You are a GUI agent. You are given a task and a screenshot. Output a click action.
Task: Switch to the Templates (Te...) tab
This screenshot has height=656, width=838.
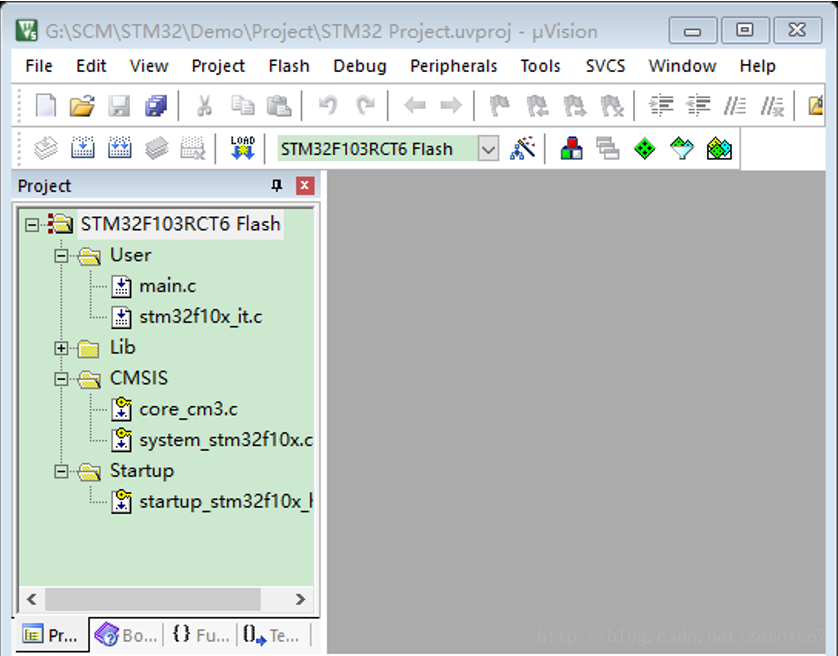[272, 635]
